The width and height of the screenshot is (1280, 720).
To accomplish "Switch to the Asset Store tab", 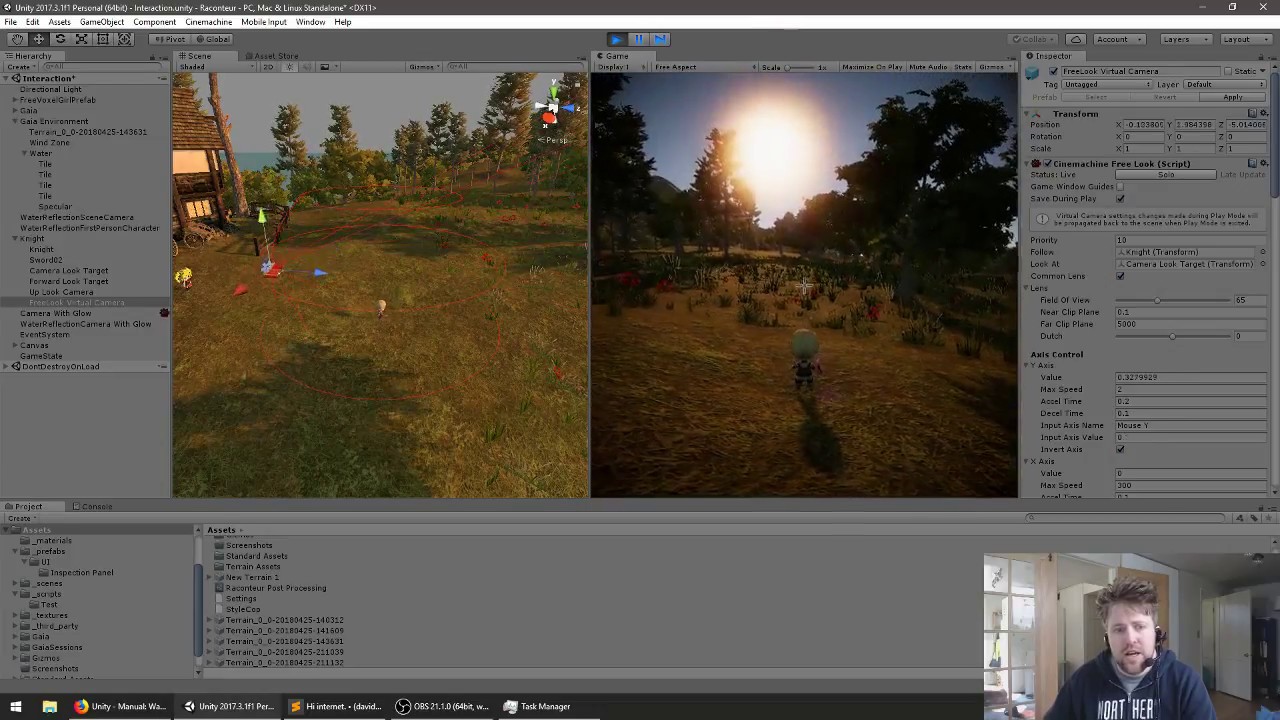I will coord(272,56).
